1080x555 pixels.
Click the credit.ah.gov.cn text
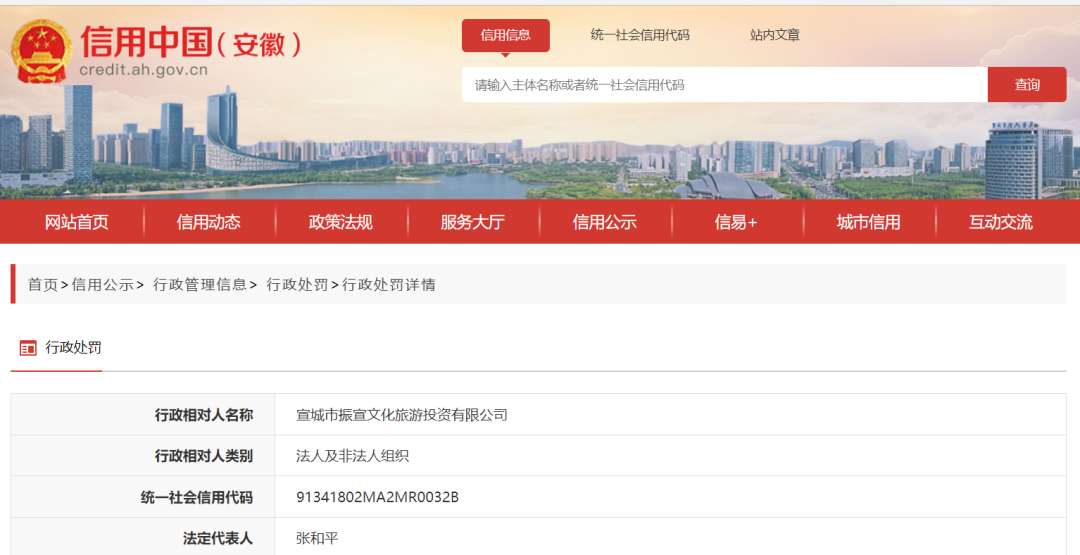coord(143,70)
